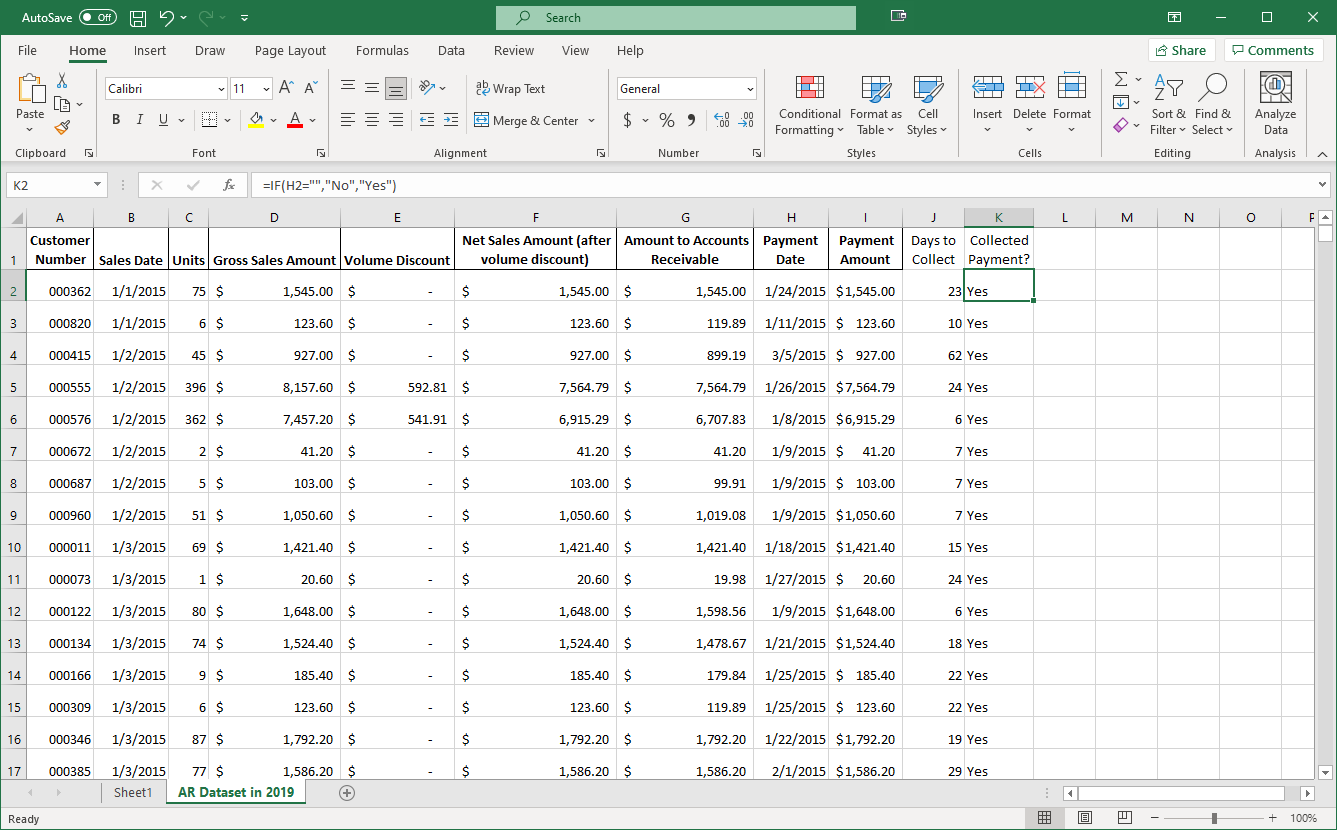Select the Format Painter brush
Viewport: 1337px width, 830px height.
(x=62, y=127)
